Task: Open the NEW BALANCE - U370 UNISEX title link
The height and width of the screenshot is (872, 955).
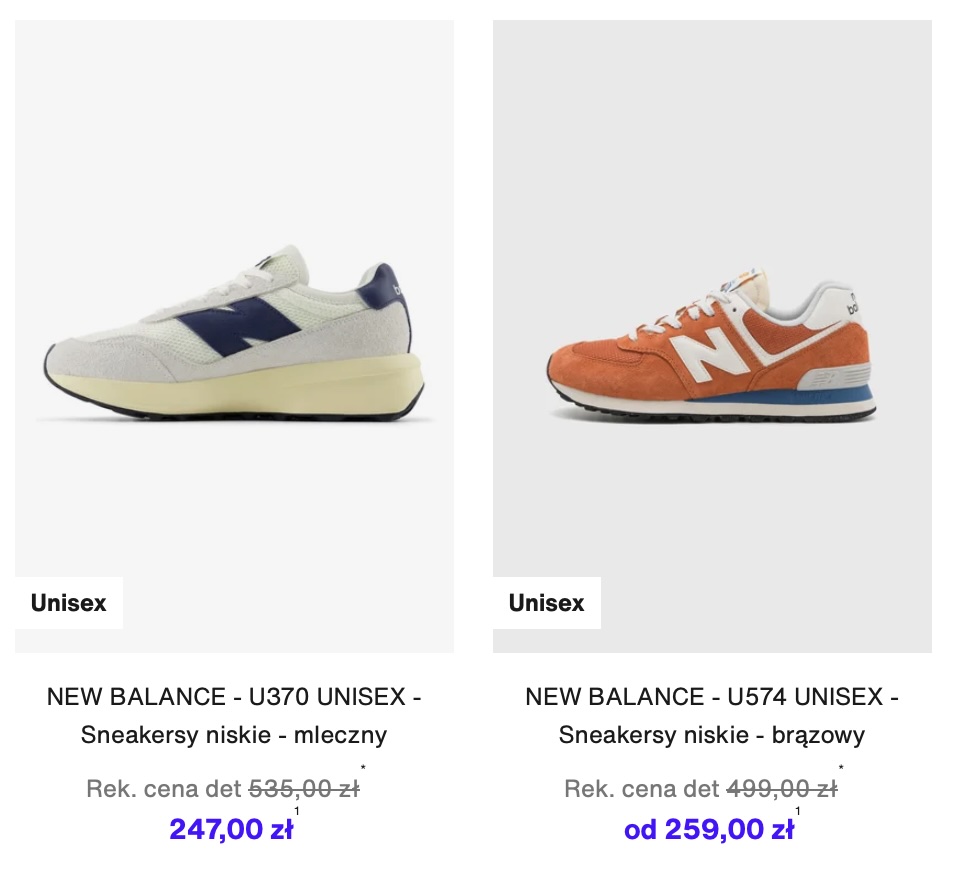Action: tap(234, 697)
